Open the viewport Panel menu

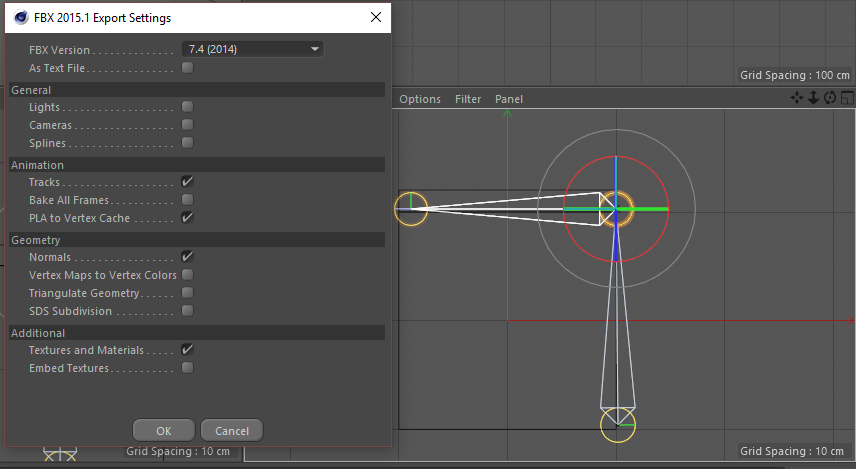[509, 99]
